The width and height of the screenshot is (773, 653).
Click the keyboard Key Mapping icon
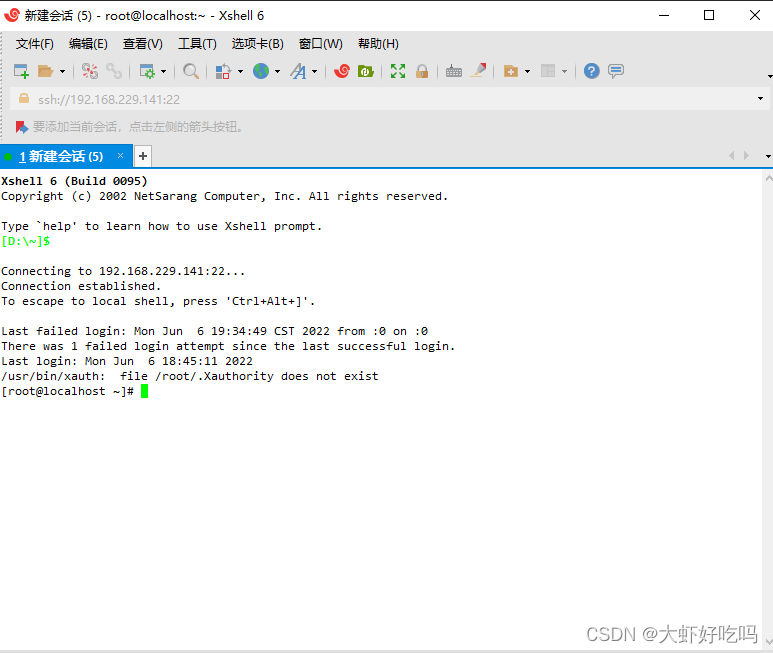click(454, 71)
